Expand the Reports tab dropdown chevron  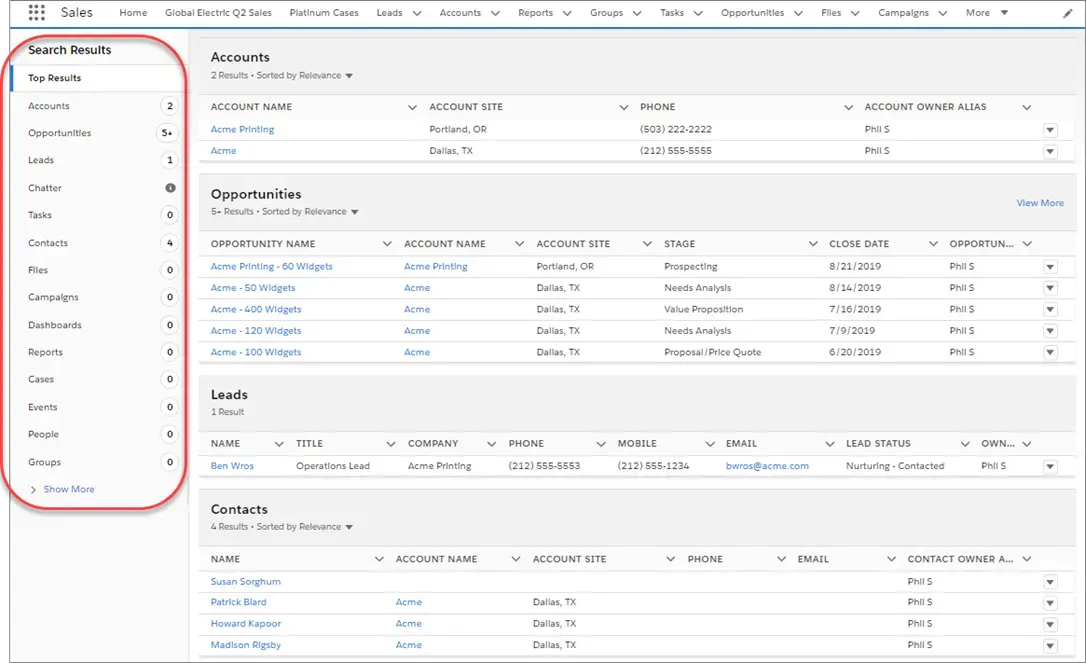point(567,13)
